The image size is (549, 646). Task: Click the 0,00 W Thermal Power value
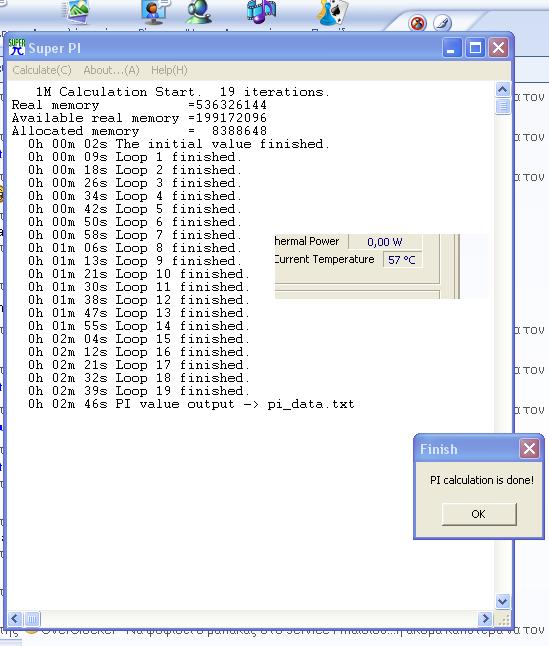tap(385, 241)
